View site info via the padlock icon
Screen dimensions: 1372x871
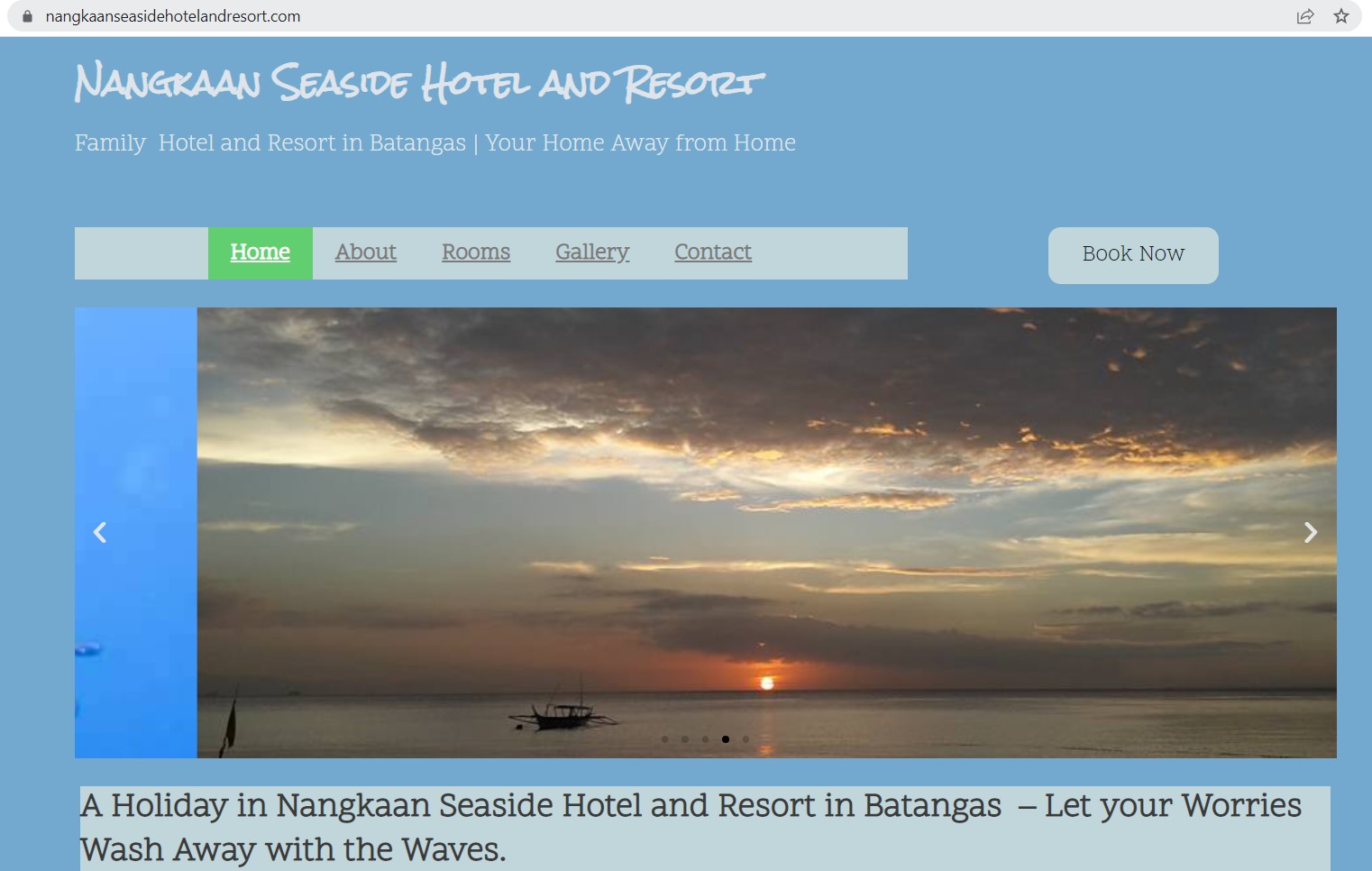pos(27,16)
